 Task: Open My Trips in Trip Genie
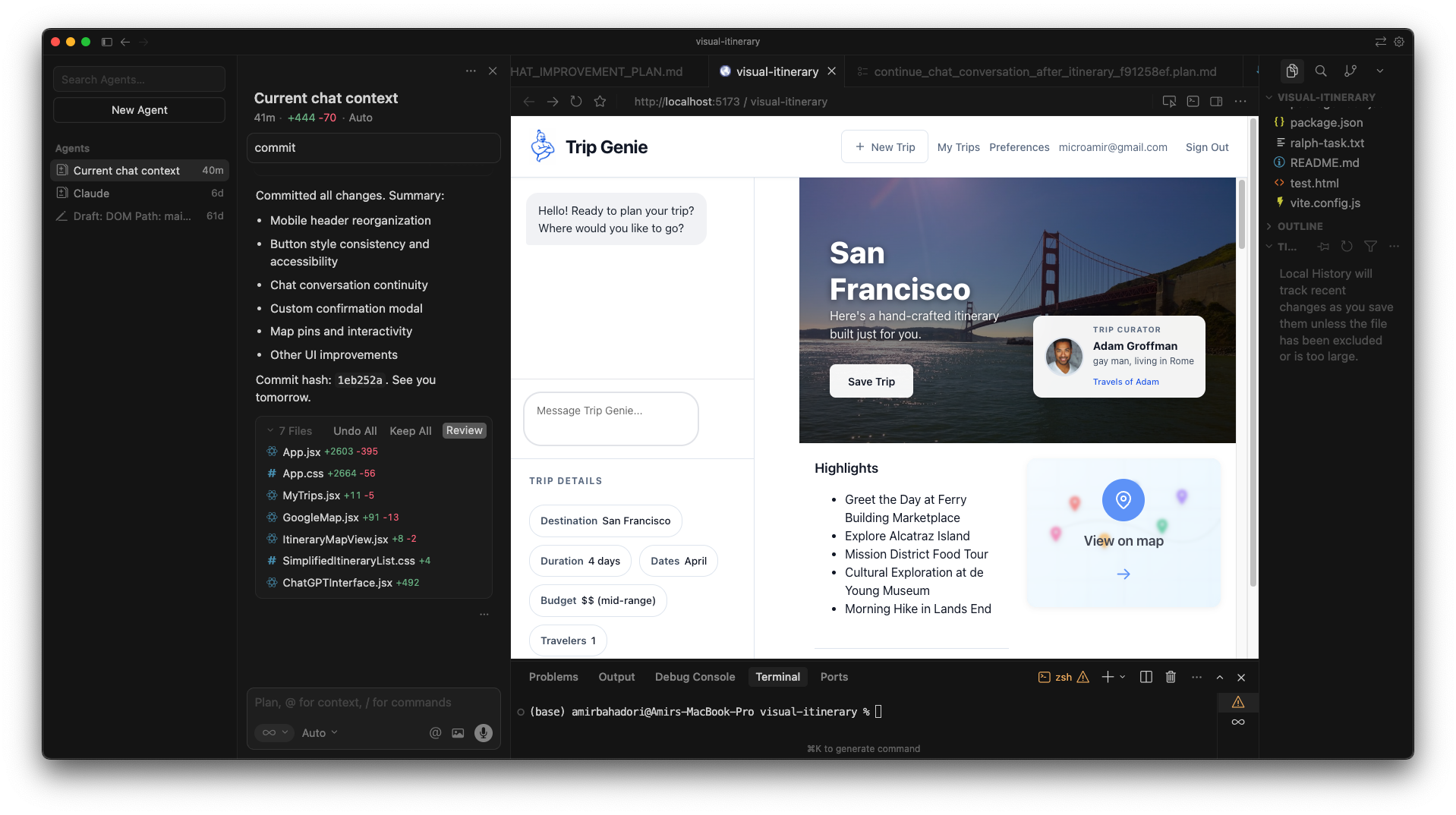tap(958, 147)
